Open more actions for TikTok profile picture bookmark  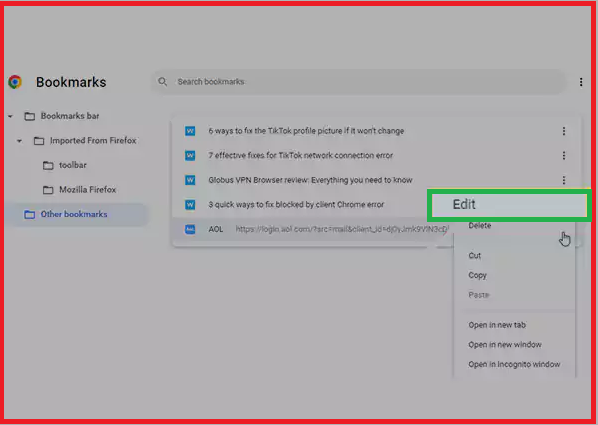(564, 131)
